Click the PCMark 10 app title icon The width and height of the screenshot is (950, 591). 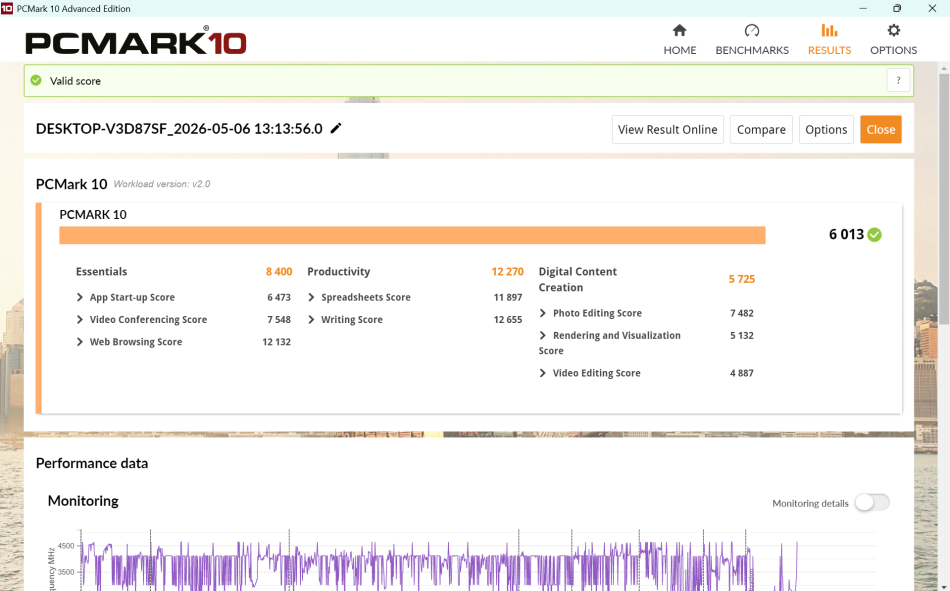point(7,8)
